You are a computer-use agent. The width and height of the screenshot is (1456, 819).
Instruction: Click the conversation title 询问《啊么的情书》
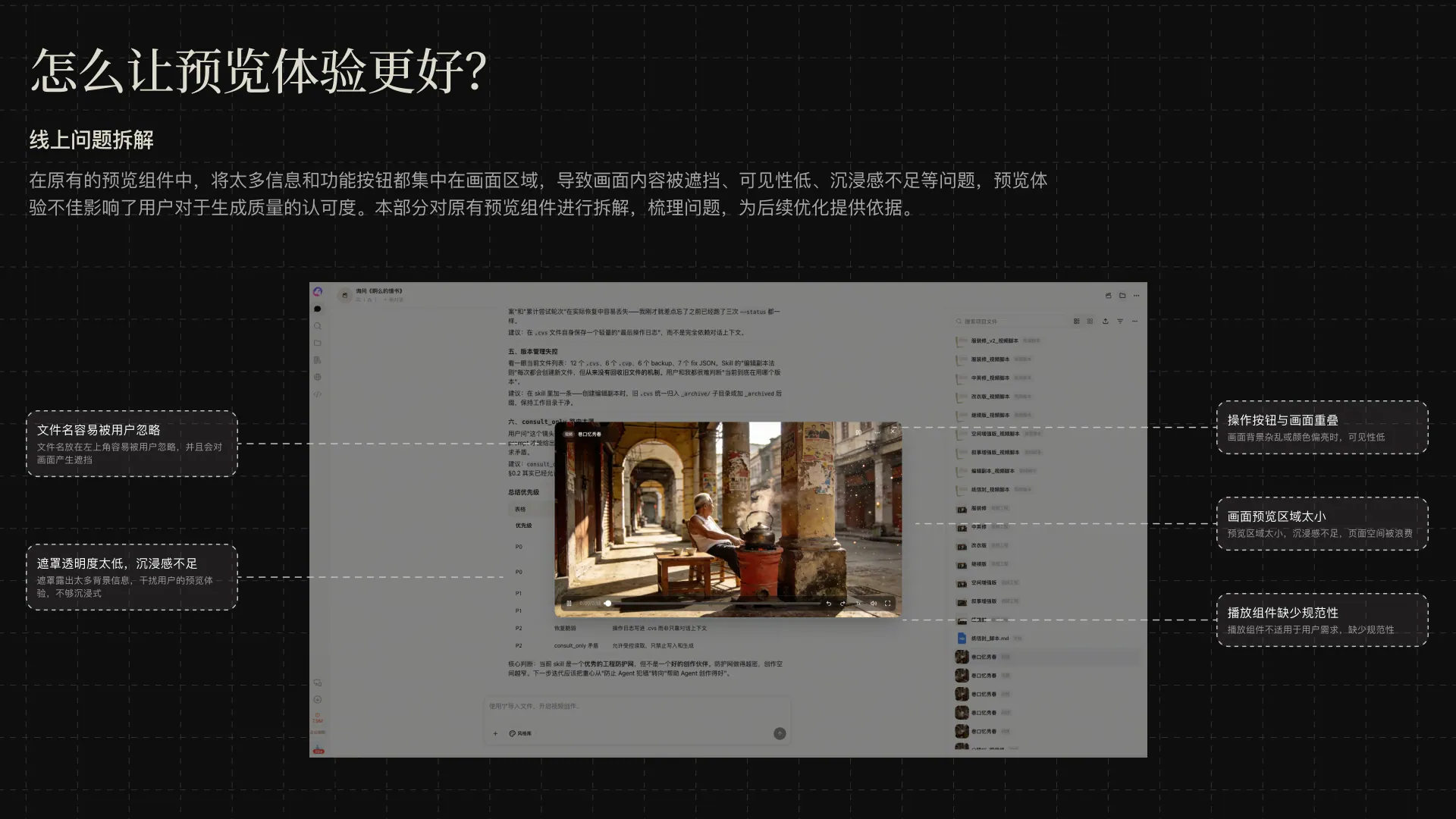379,291
